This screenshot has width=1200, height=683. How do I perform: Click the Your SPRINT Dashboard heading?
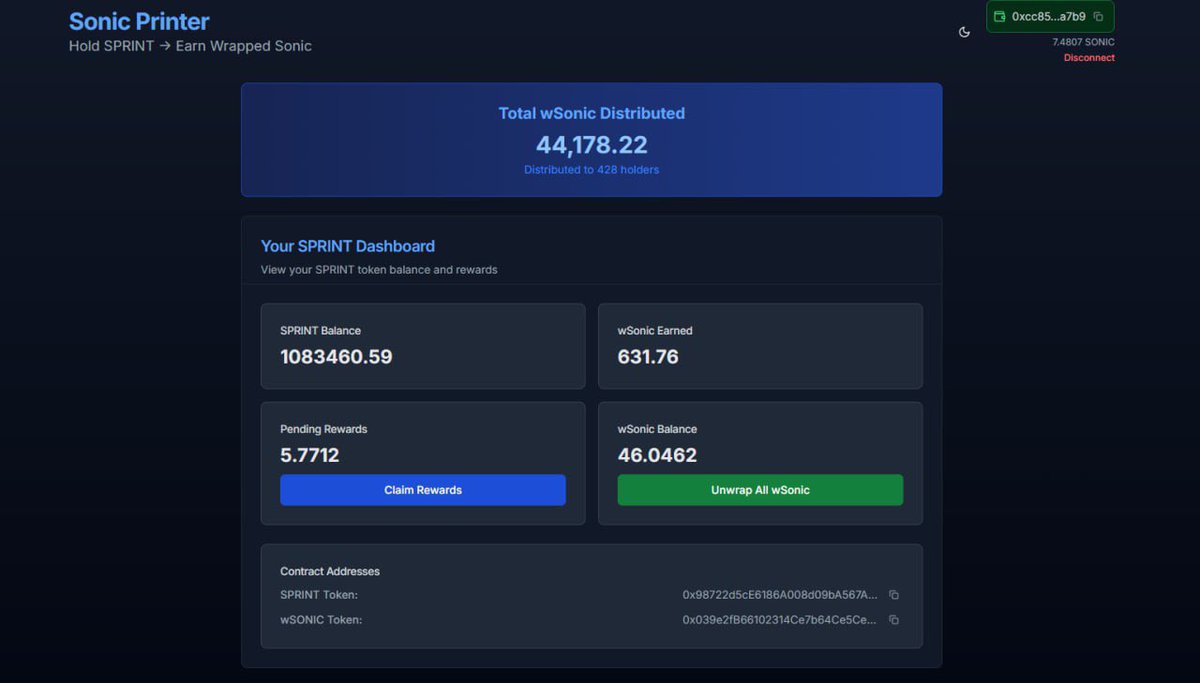348,246
